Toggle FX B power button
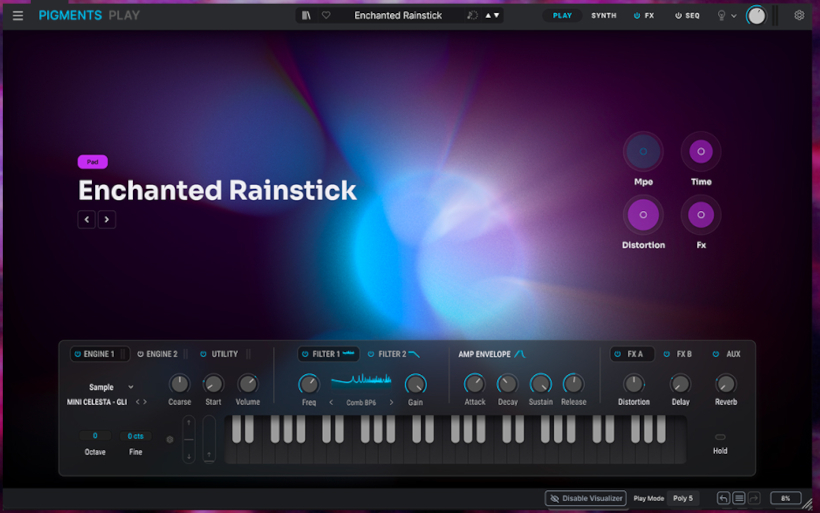The height and width of the screenshot is (513, 820). tap(666, 354)
